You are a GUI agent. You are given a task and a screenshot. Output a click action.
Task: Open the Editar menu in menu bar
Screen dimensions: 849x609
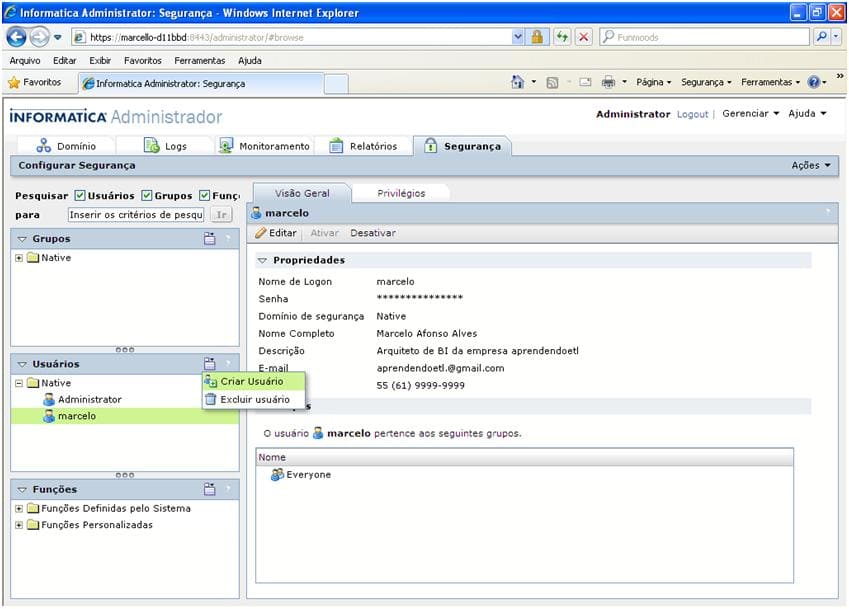click(x=64, y=61)
